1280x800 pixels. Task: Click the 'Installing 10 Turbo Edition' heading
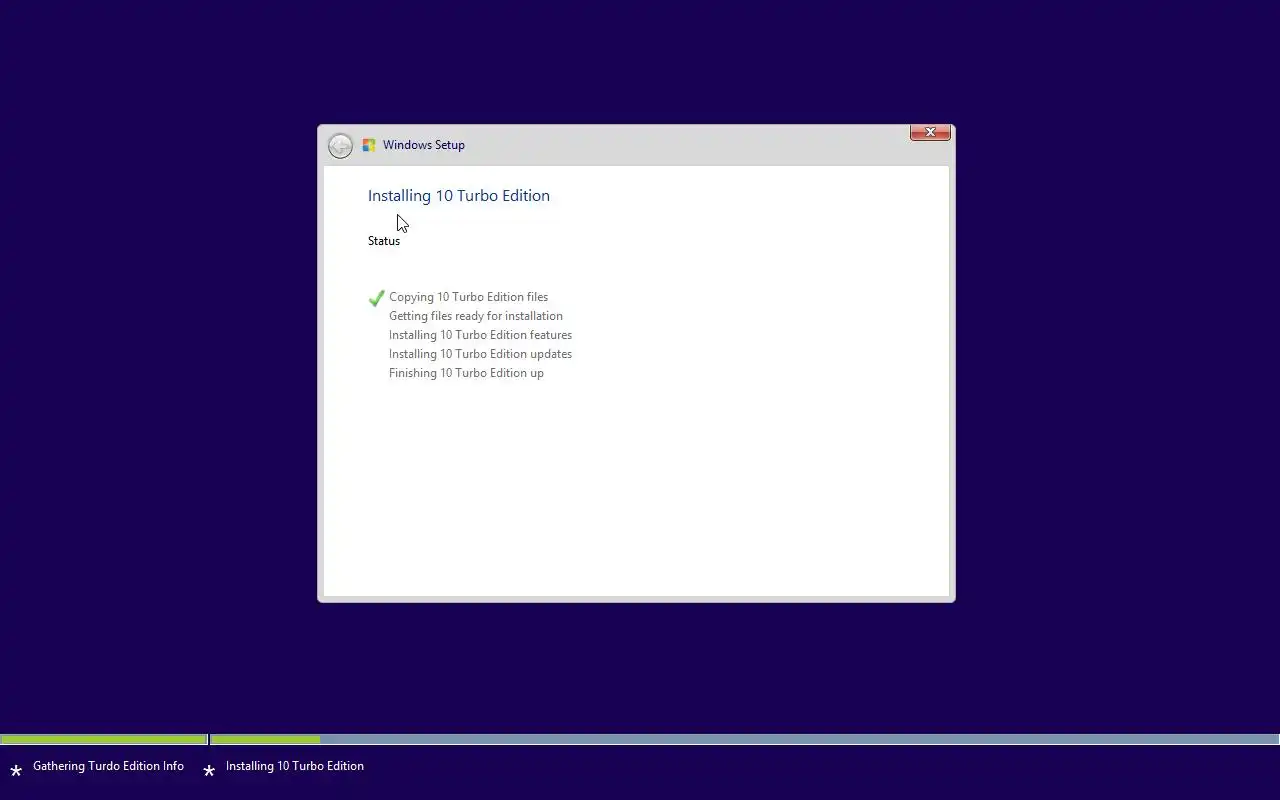click(x=459, y=196)
